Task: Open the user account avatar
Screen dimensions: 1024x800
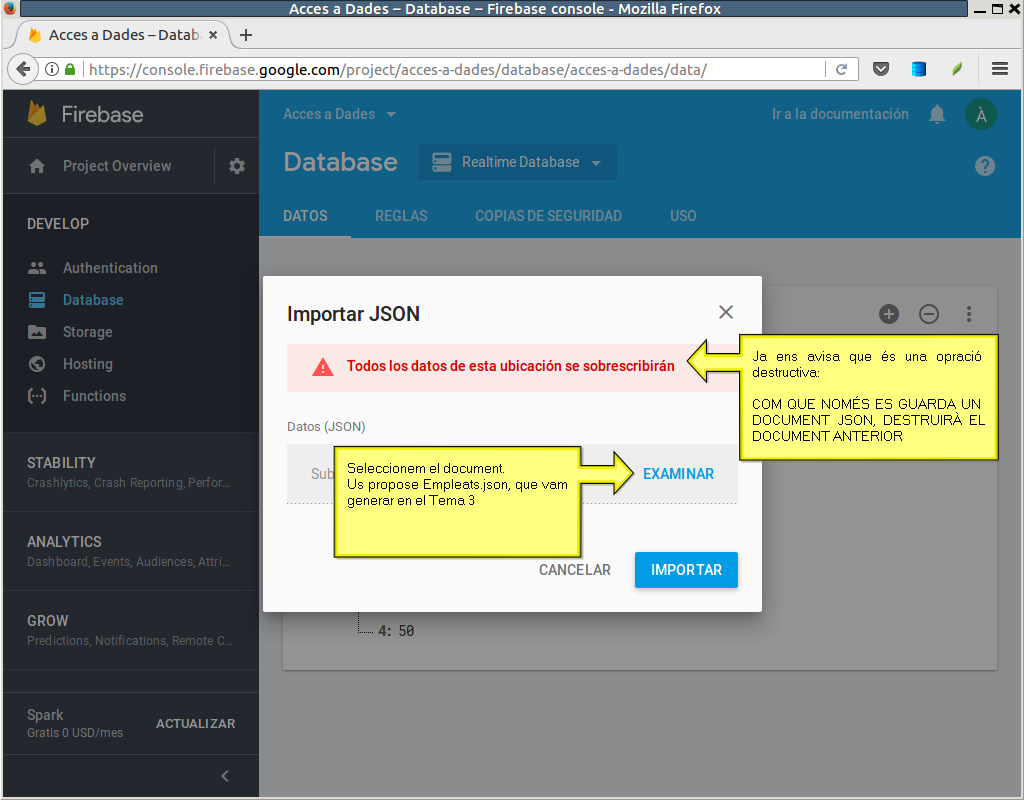Action: (x=981, y=115)
